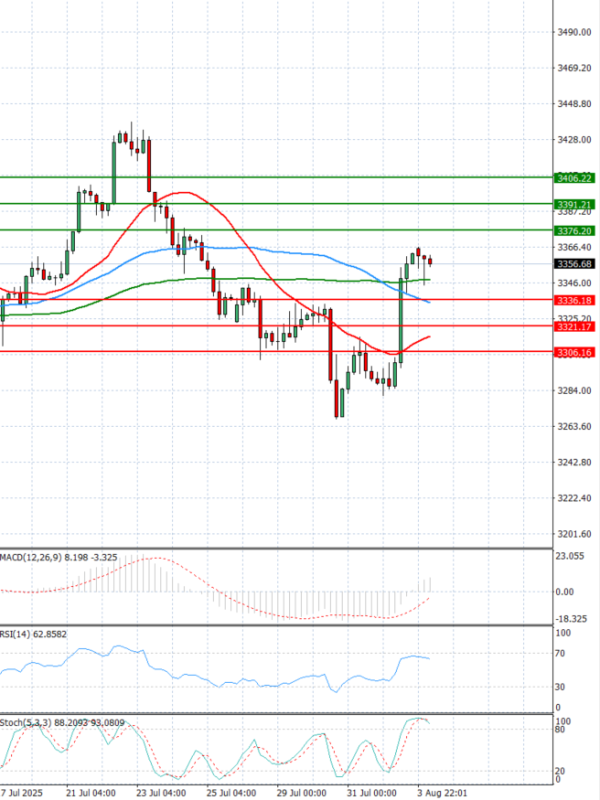This screenshot has width=600, height=800.
Task: Click the 3242.80 price axis label
Action: click(x=574, y=462)
